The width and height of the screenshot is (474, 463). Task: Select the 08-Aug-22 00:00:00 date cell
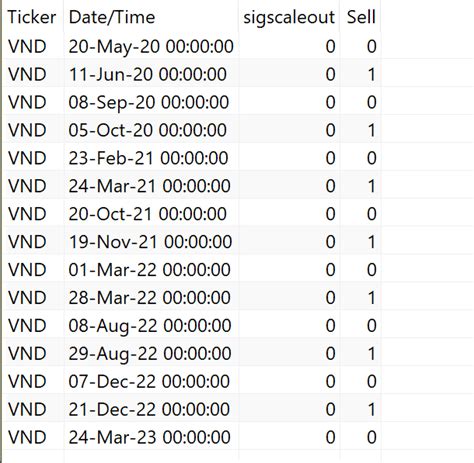coord(150,326)
